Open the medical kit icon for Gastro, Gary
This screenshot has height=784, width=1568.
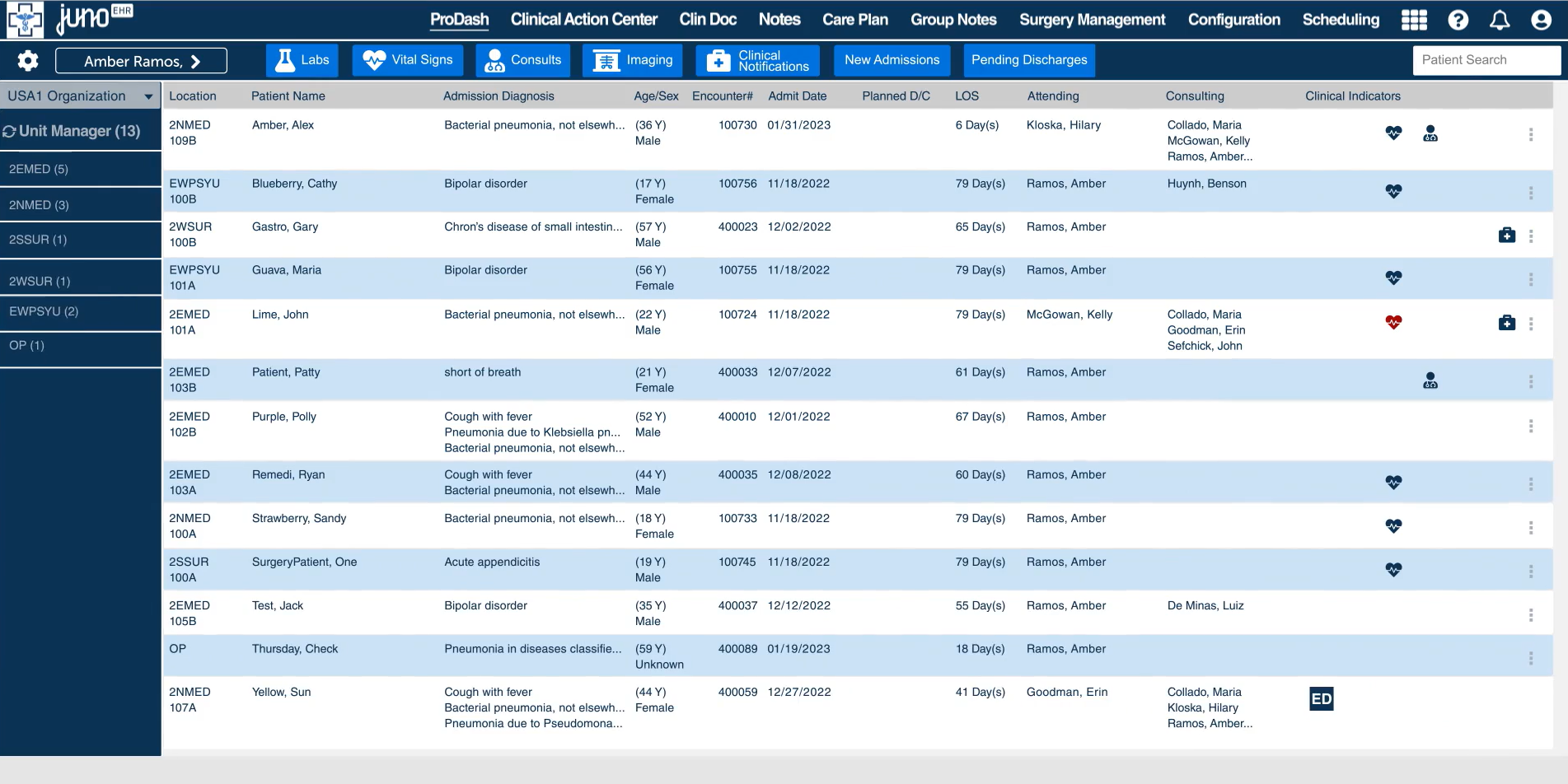coord(1507,235)
